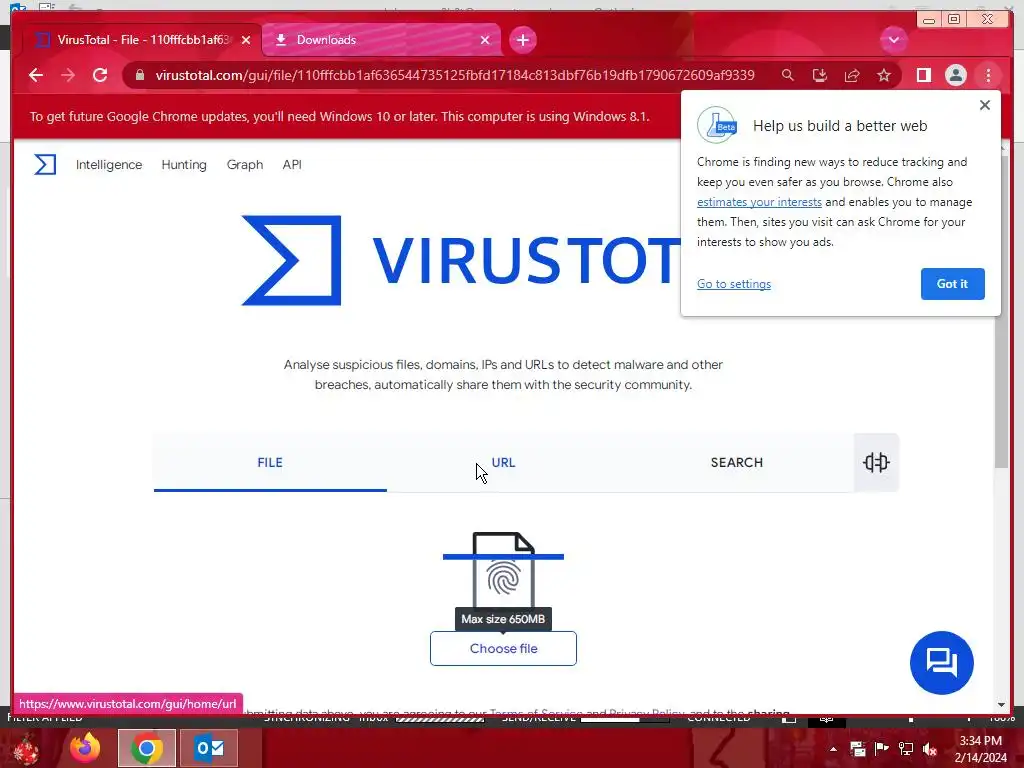The width and height of the screenshot is (1024, 768).
Task: Click the small VirusTotal sigma logo
Action: [45, 165]
